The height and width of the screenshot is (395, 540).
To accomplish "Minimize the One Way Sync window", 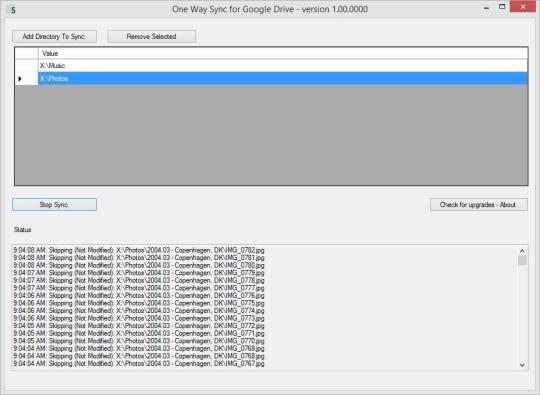I will [x=486, y=8].
